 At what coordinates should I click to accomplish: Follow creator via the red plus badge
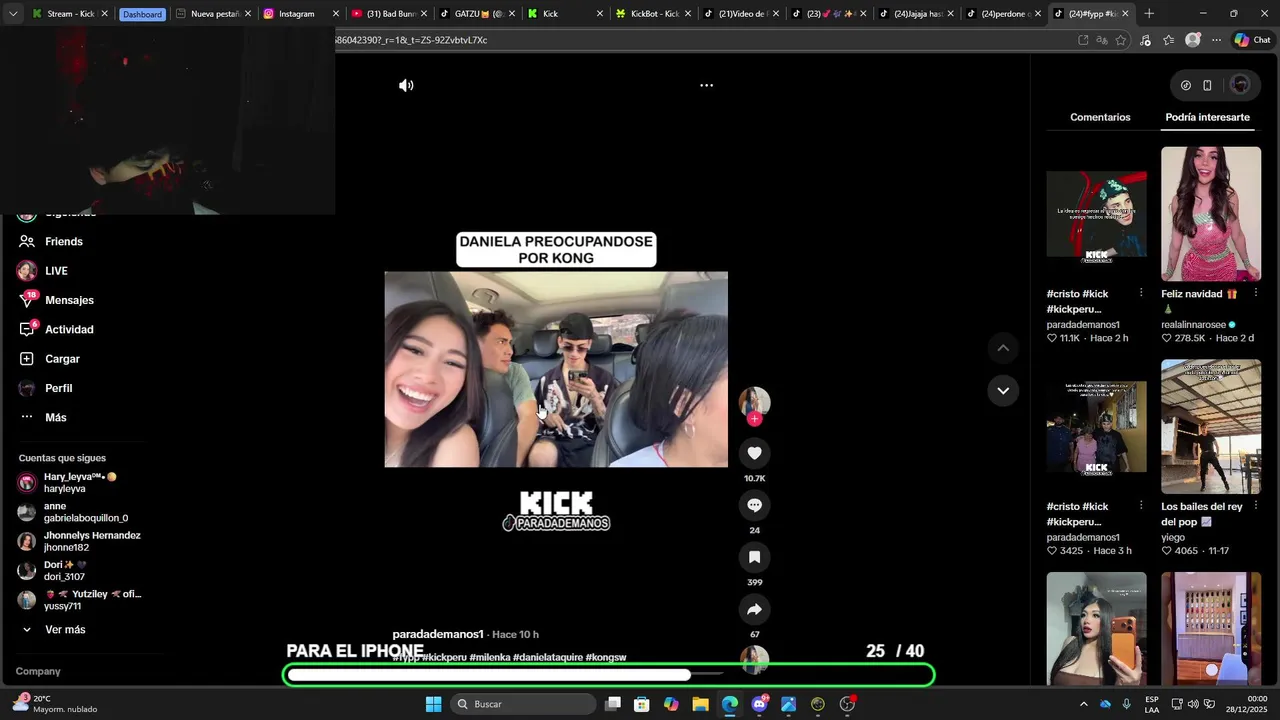coord(754,419)
